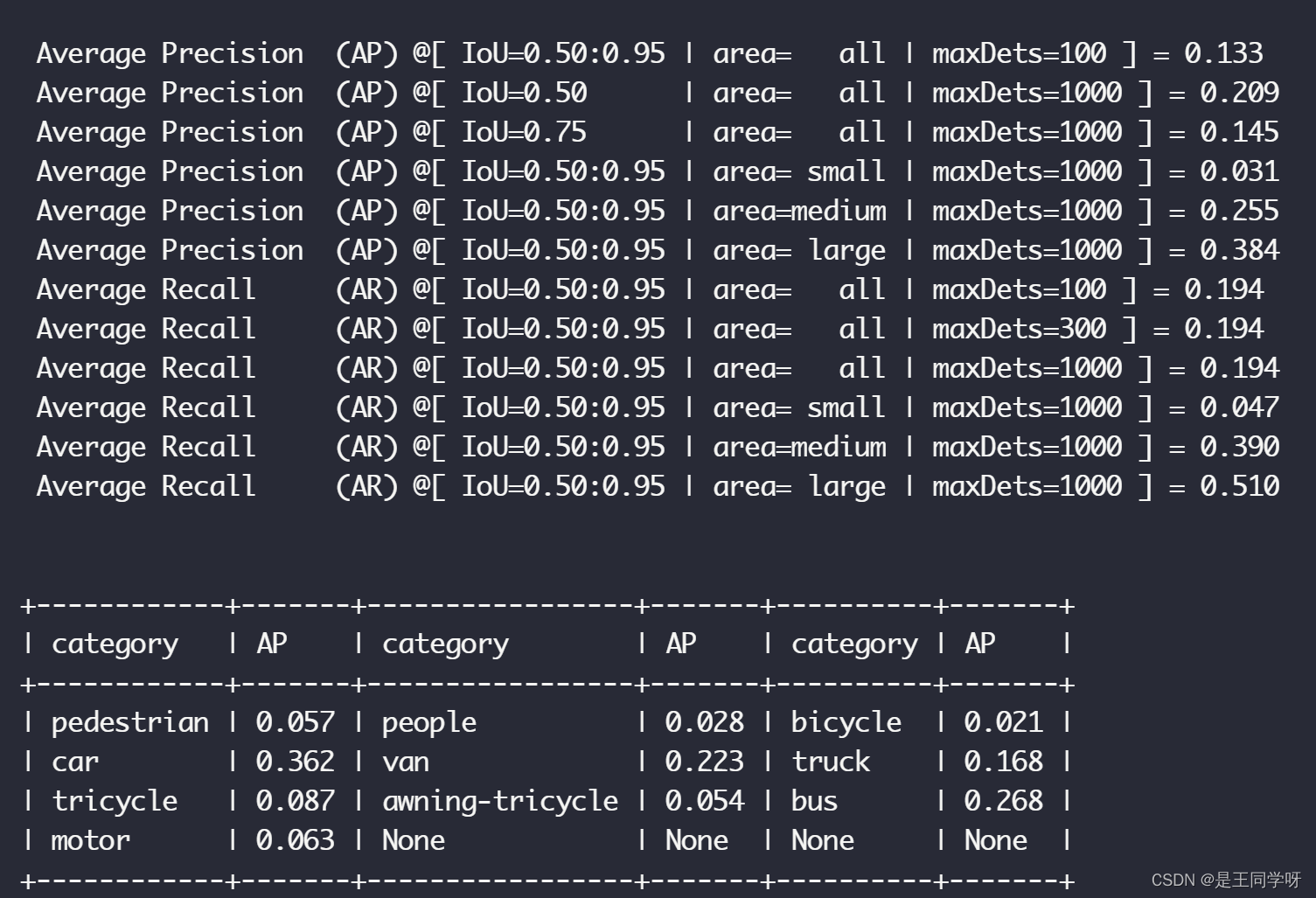Click the 0.047 small-area recall value
Image resolution: width=1316 pixels, height=898 pixels.
[x=1239, y=407]
